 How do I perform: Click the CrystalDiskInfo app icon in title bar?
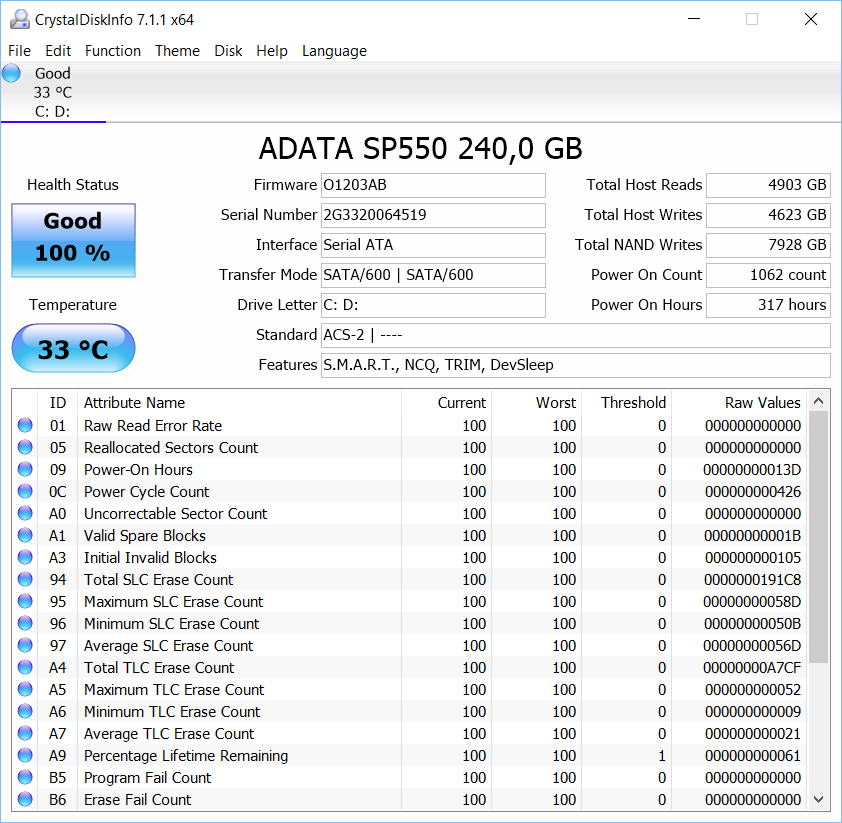(x=18, y=19)
